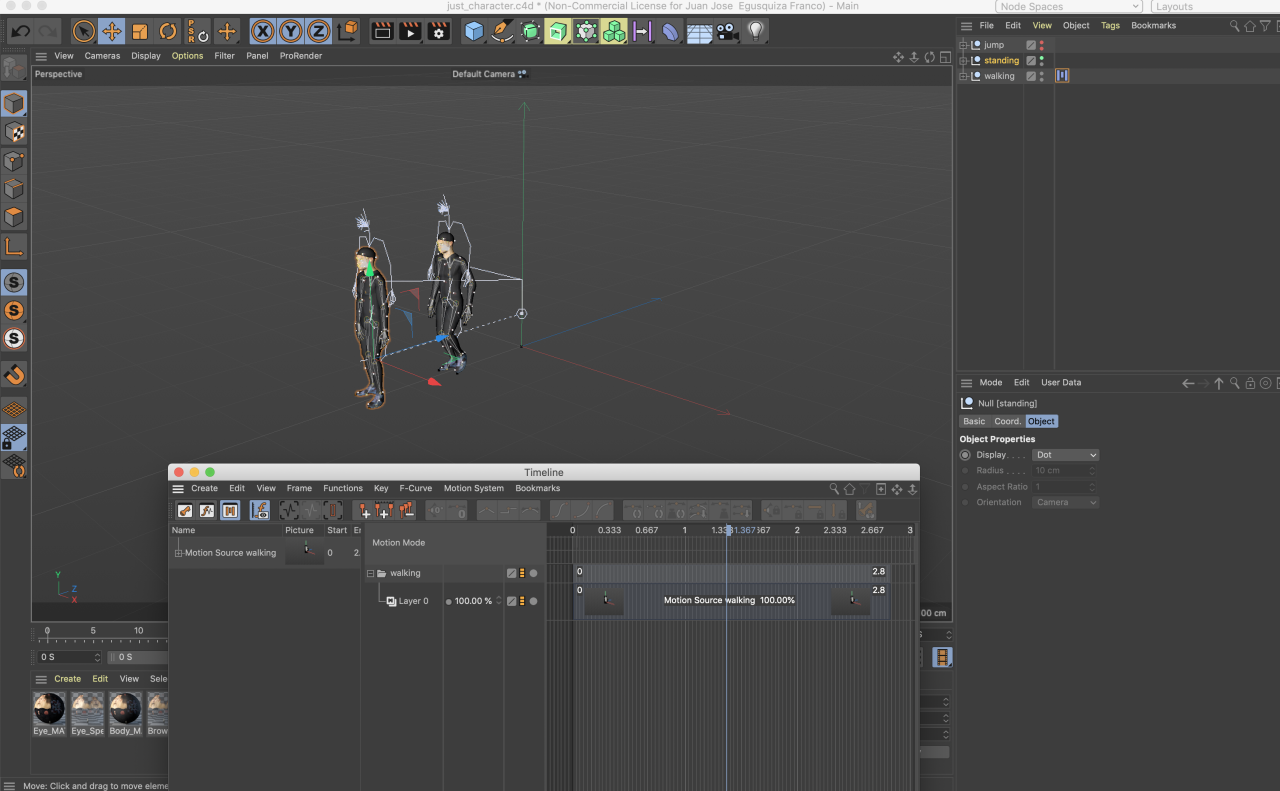Click the Basic tab in Attributes panel

click(x=973, y=421)
